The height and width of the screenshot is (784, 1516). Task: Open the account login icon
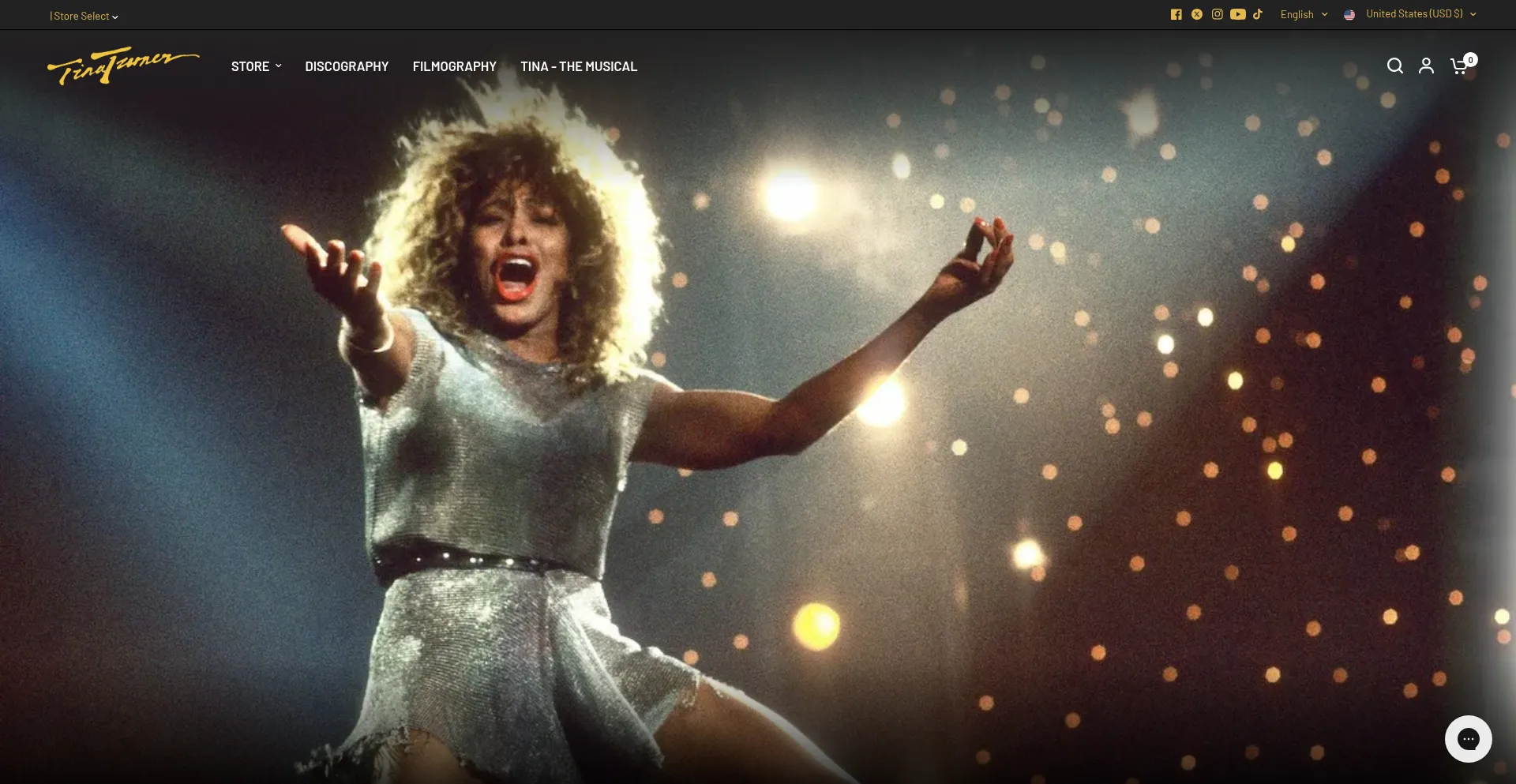click(x=1426, y=66)
